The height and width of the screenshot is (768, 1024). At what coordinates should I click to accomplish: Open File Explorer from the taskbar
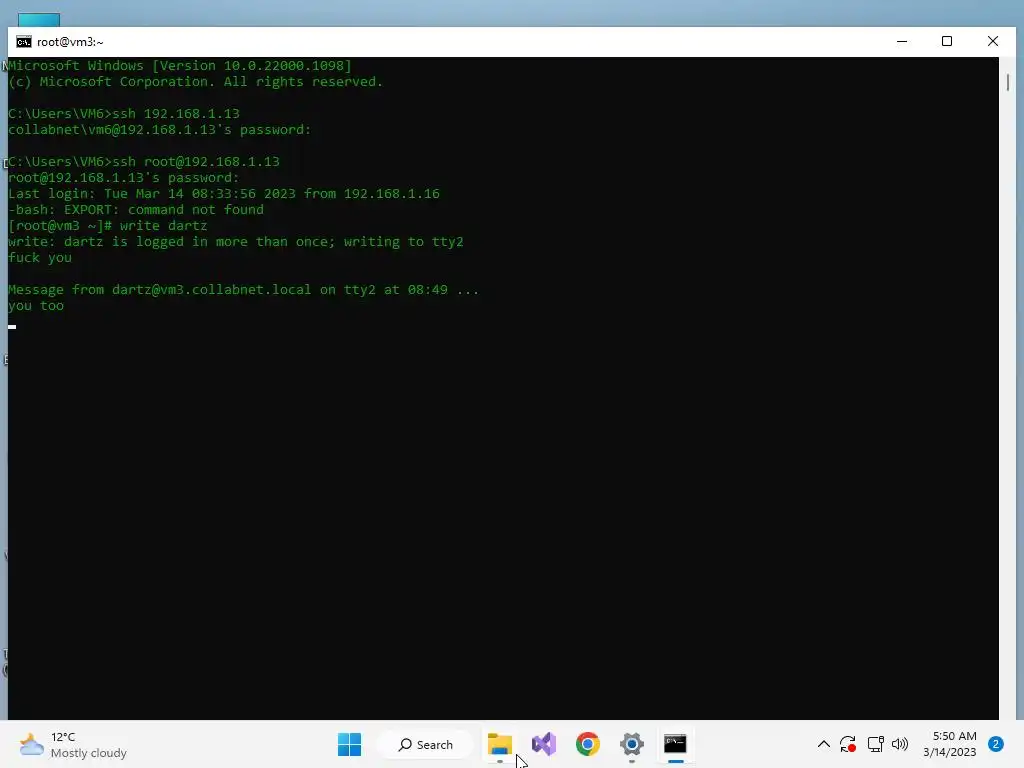click(x=500, y=744)
